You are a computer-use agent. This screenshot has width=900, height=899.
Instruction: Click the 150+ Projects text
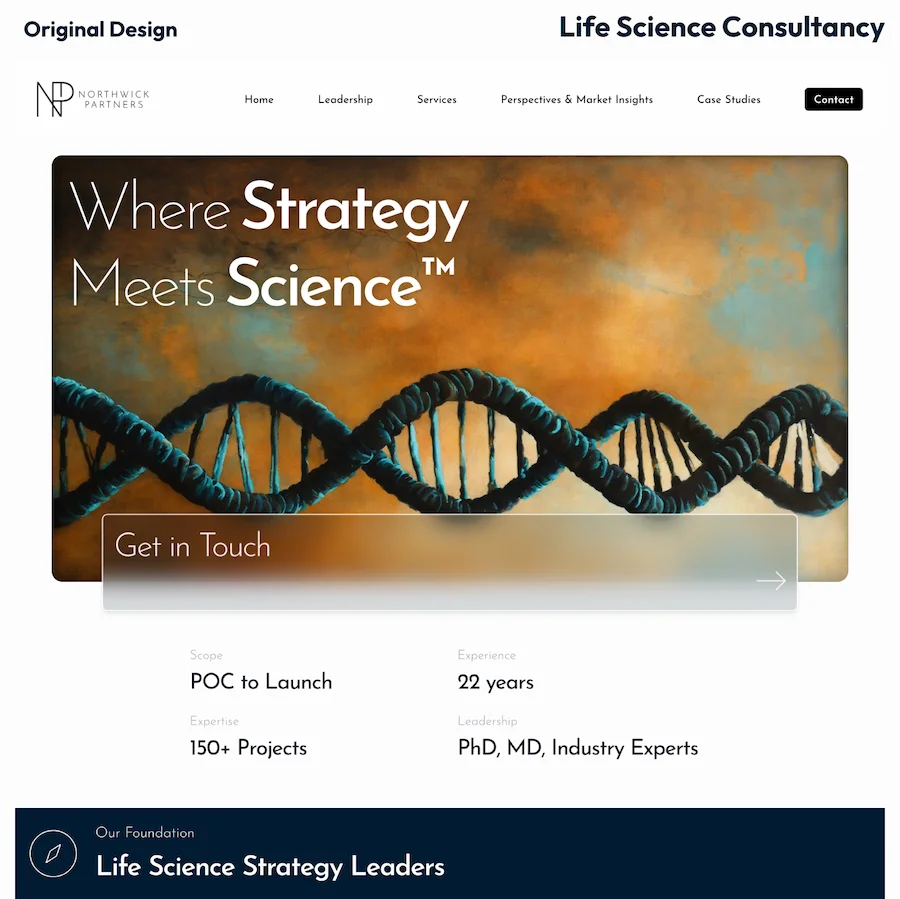coord(249,747)
